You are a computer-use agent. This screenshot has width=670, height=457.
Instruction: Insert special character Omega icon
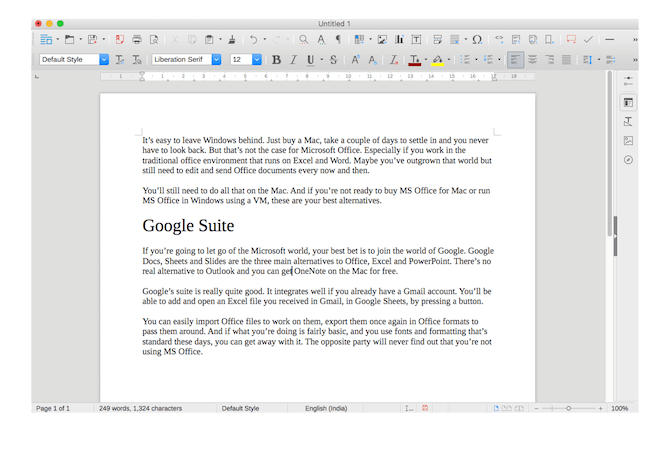[477, 40]
